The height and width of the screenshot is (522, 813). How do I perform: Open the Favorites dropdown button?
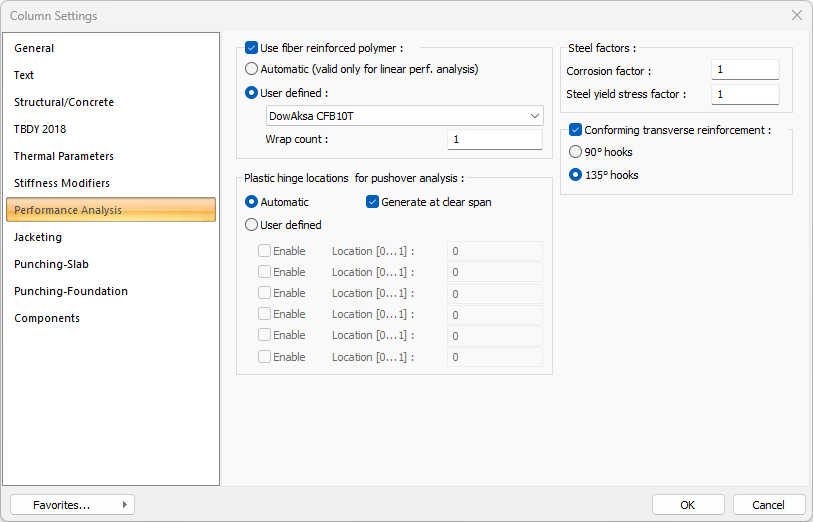point(72,505)
